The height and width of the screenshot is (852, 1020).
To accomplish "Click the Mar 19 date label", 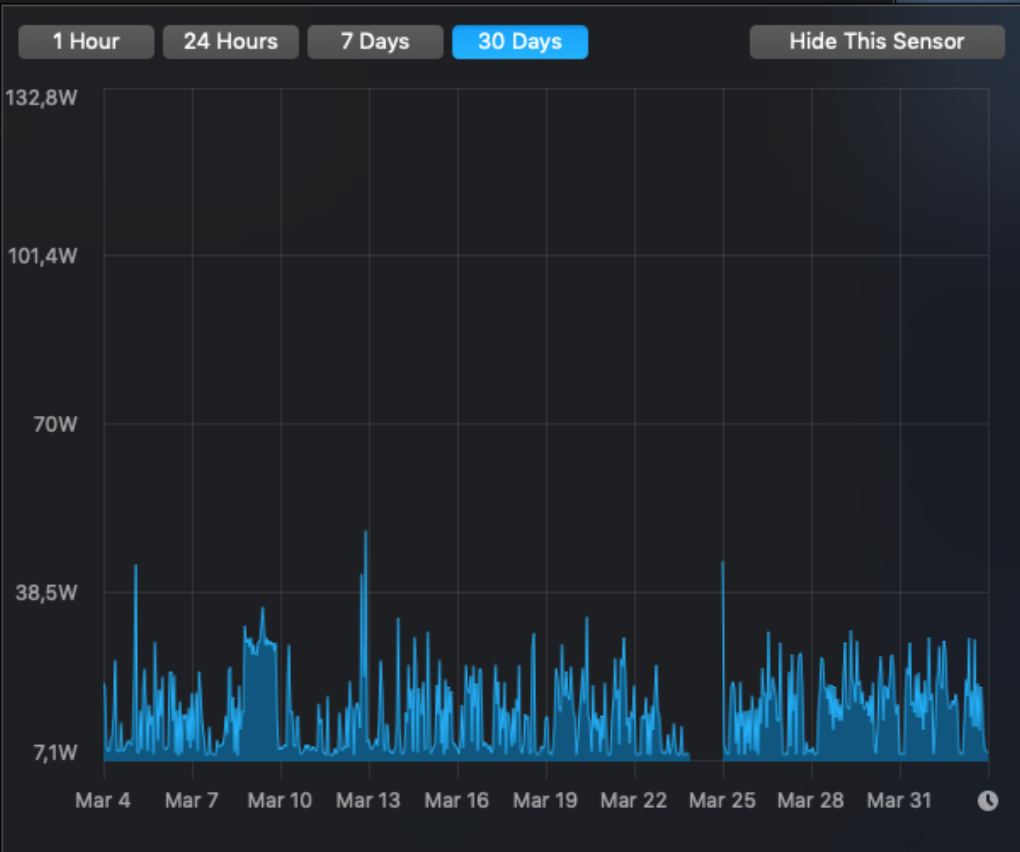I will 545,801.
